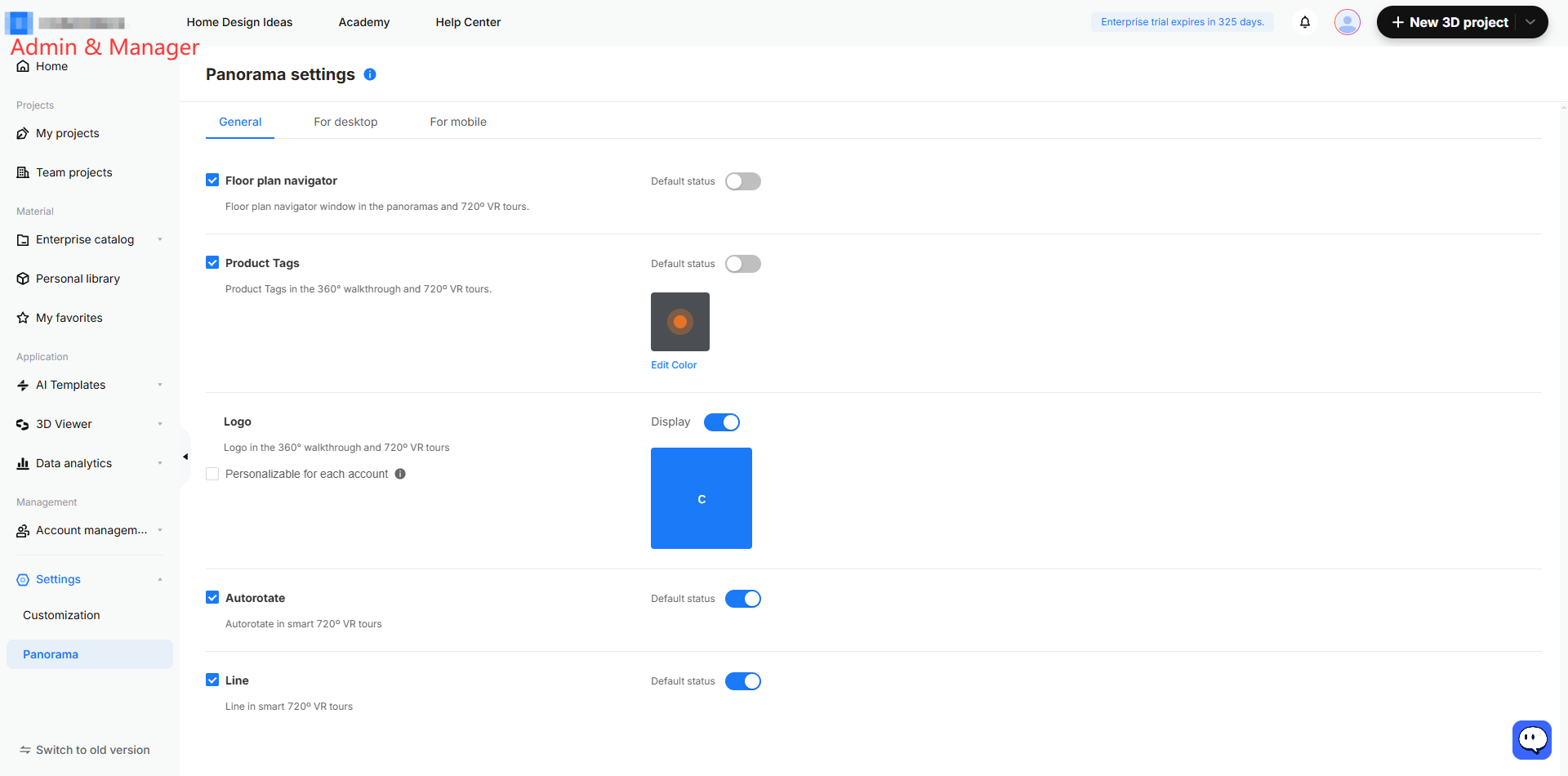Screen dimensions: 1568x776
Task: Enable Floor plan navigator default status
Action: 743,181
